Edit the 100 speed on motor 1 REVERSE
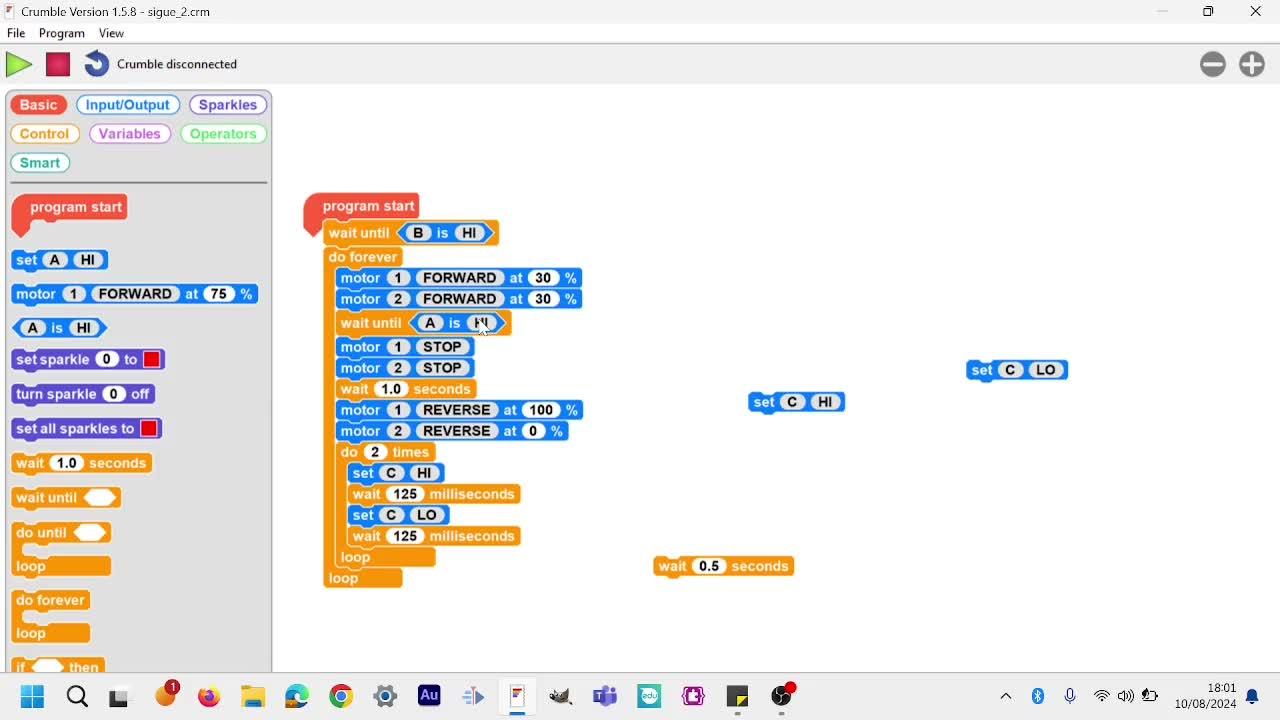This screenshot has width=1280, height=720. 541,410
